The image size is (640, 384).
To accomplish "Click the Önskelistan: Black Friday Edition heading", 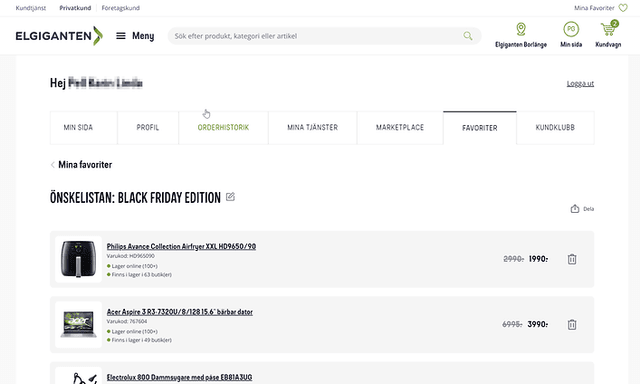I will (135, 198).
